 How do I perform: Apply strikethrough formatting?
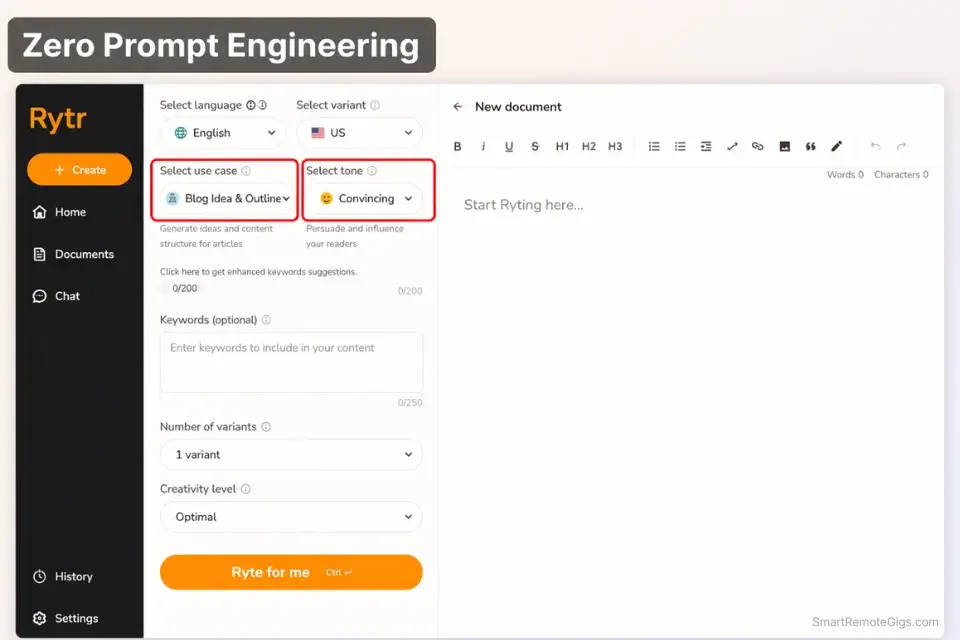[535, 146]
